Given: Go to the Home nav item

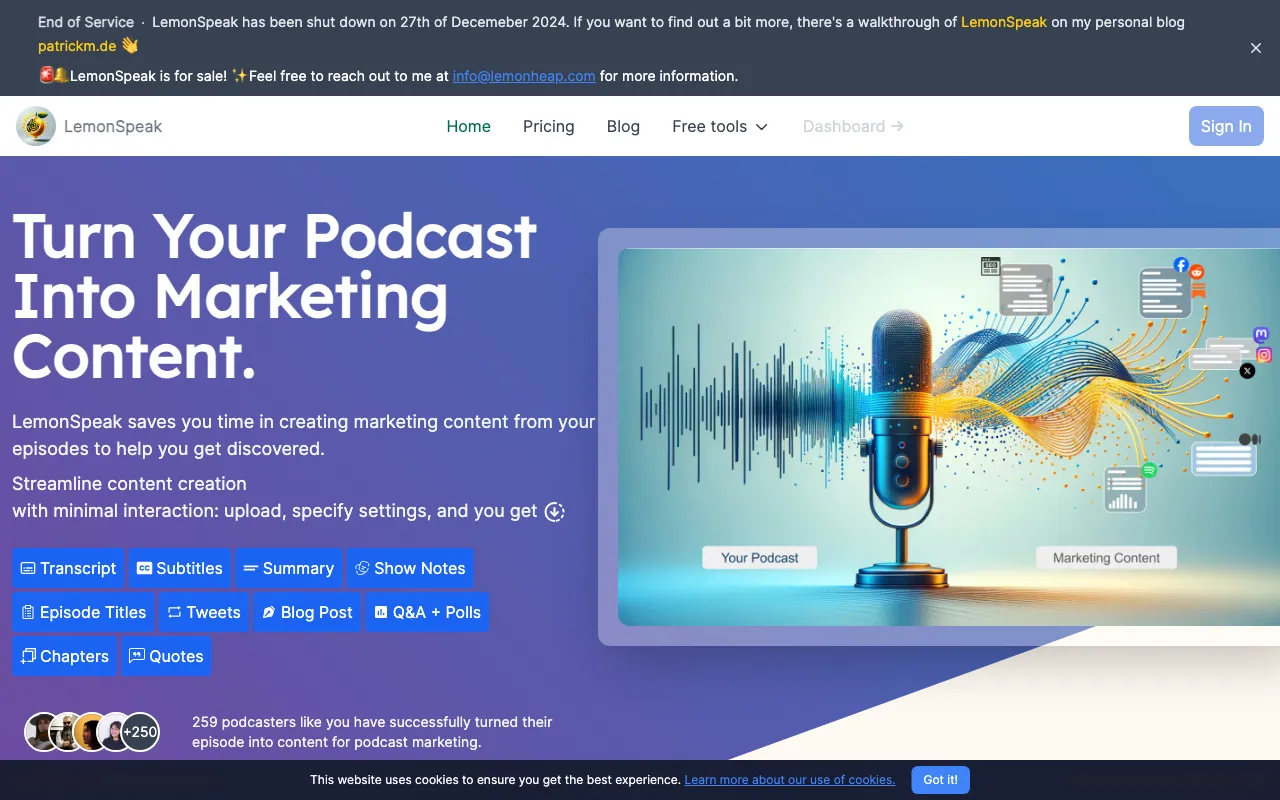Looking at the screenshot, I should (469, 126).
